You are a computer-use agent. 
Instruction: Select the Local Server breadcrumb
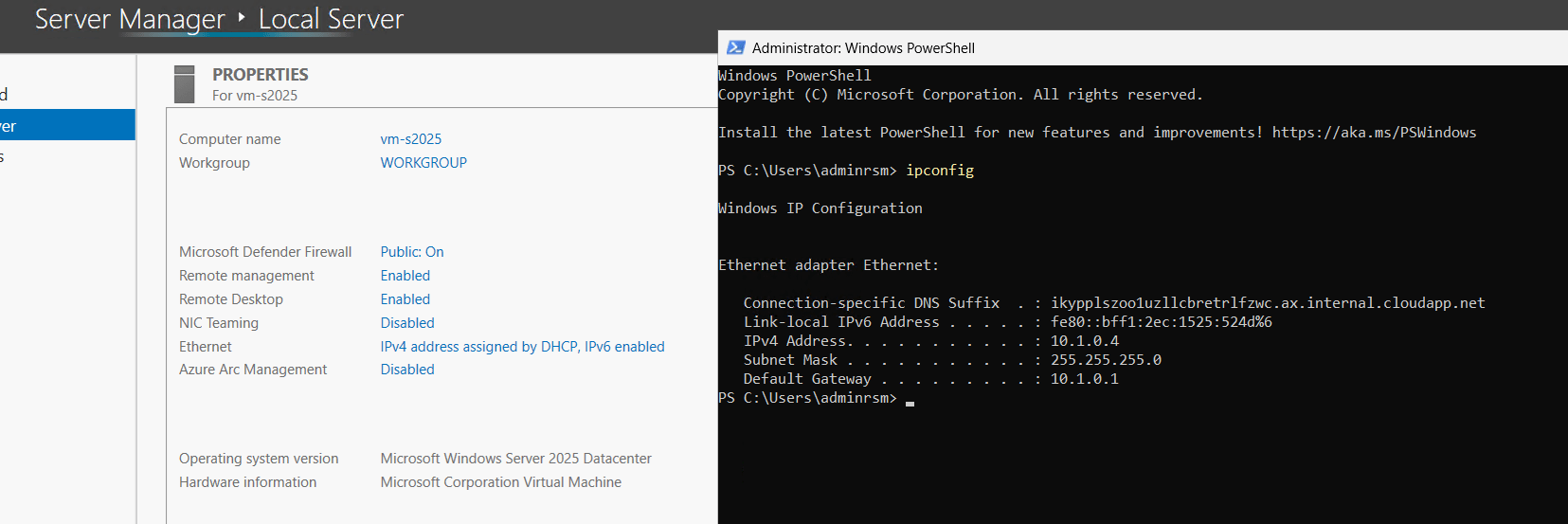click(331, 19)
